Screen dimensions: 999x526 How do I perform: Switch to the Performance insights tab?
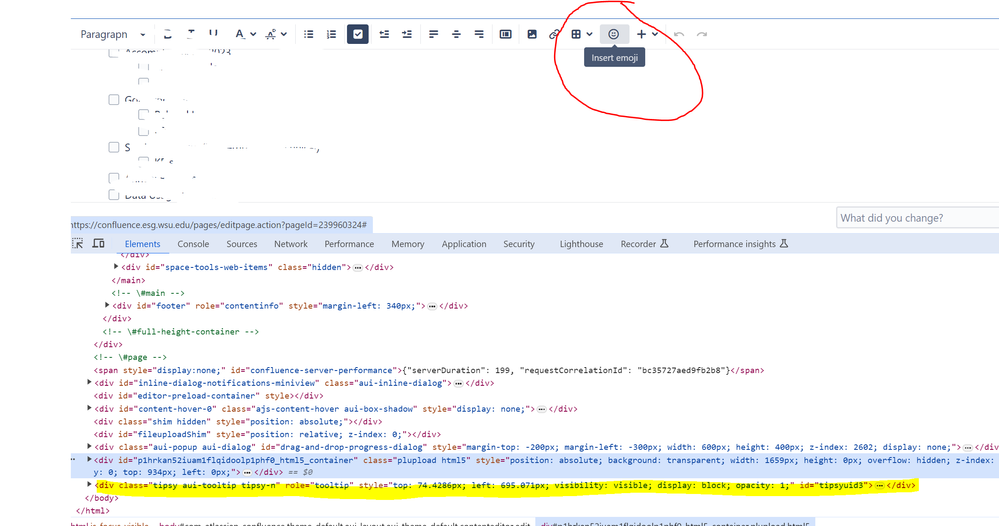pyautogui.click(x=740, y=244)
